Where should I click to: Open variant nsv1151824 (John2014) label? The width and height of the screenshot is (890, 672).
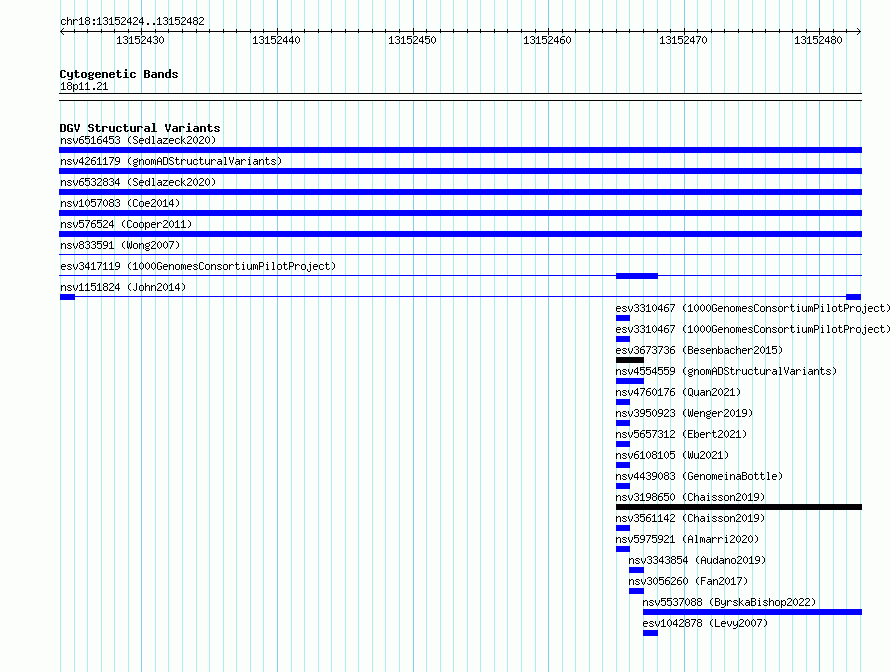click(x=123, y=287)
